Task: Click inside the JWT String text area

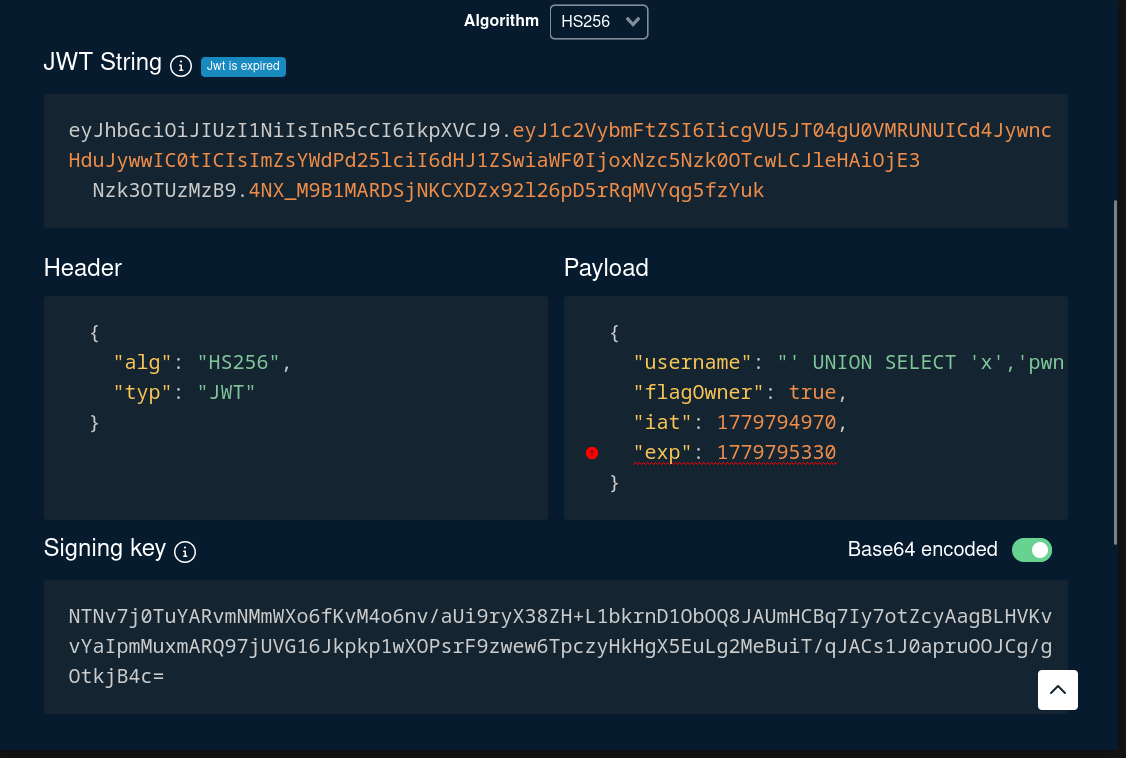Action: click(x=556, y=161)
